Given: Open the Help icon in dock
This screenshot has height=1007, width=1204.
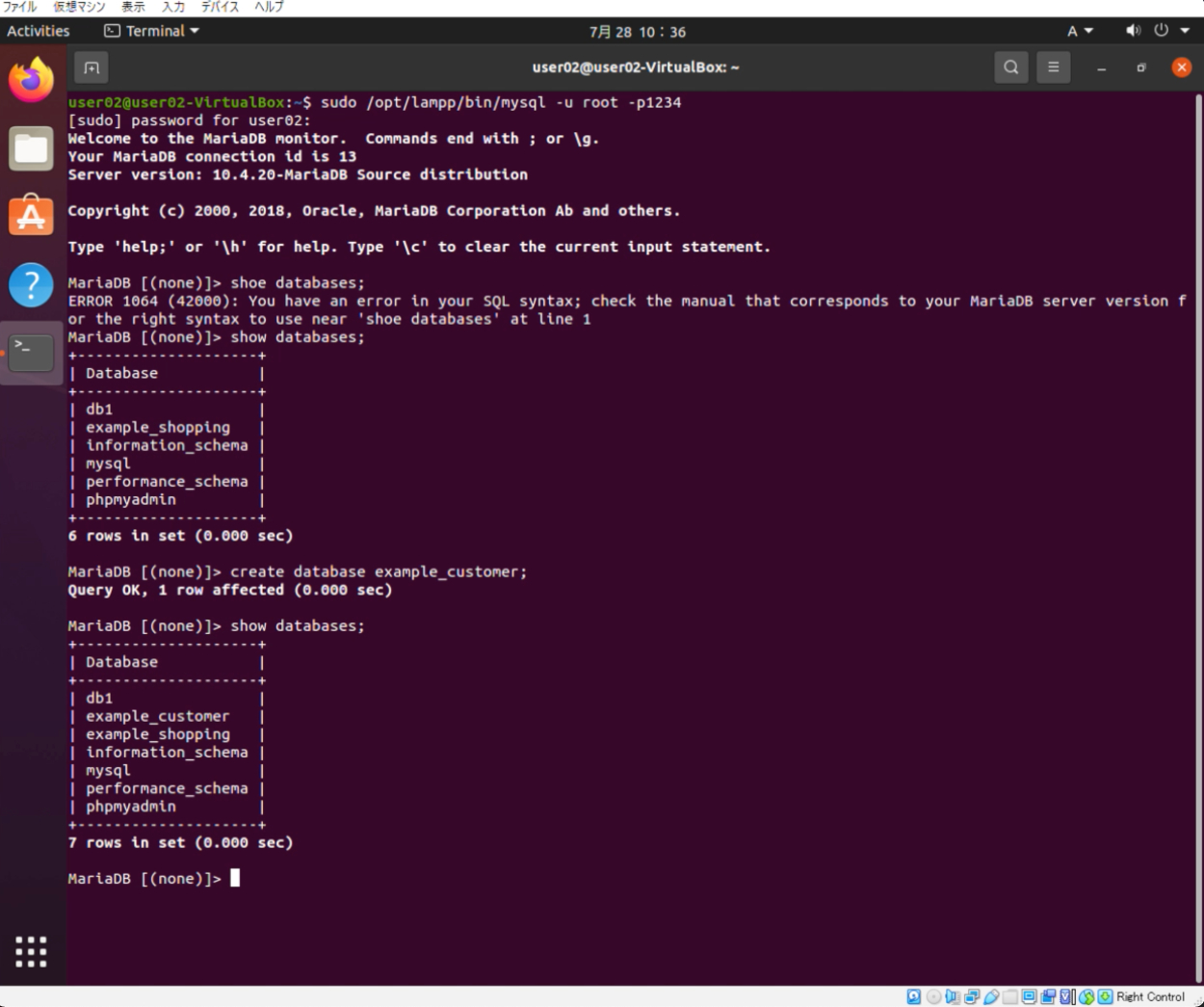Looking at the screenshot, I should point(31,285).
